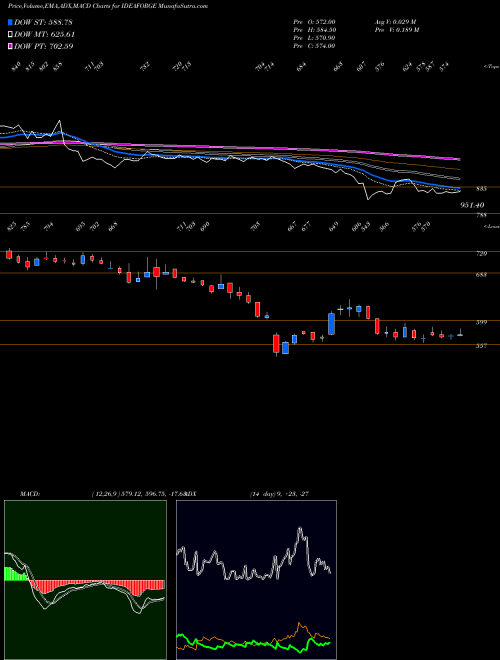Click the 683 price level label
This screenshot has width=500, height=660.
tap(481, 275)
